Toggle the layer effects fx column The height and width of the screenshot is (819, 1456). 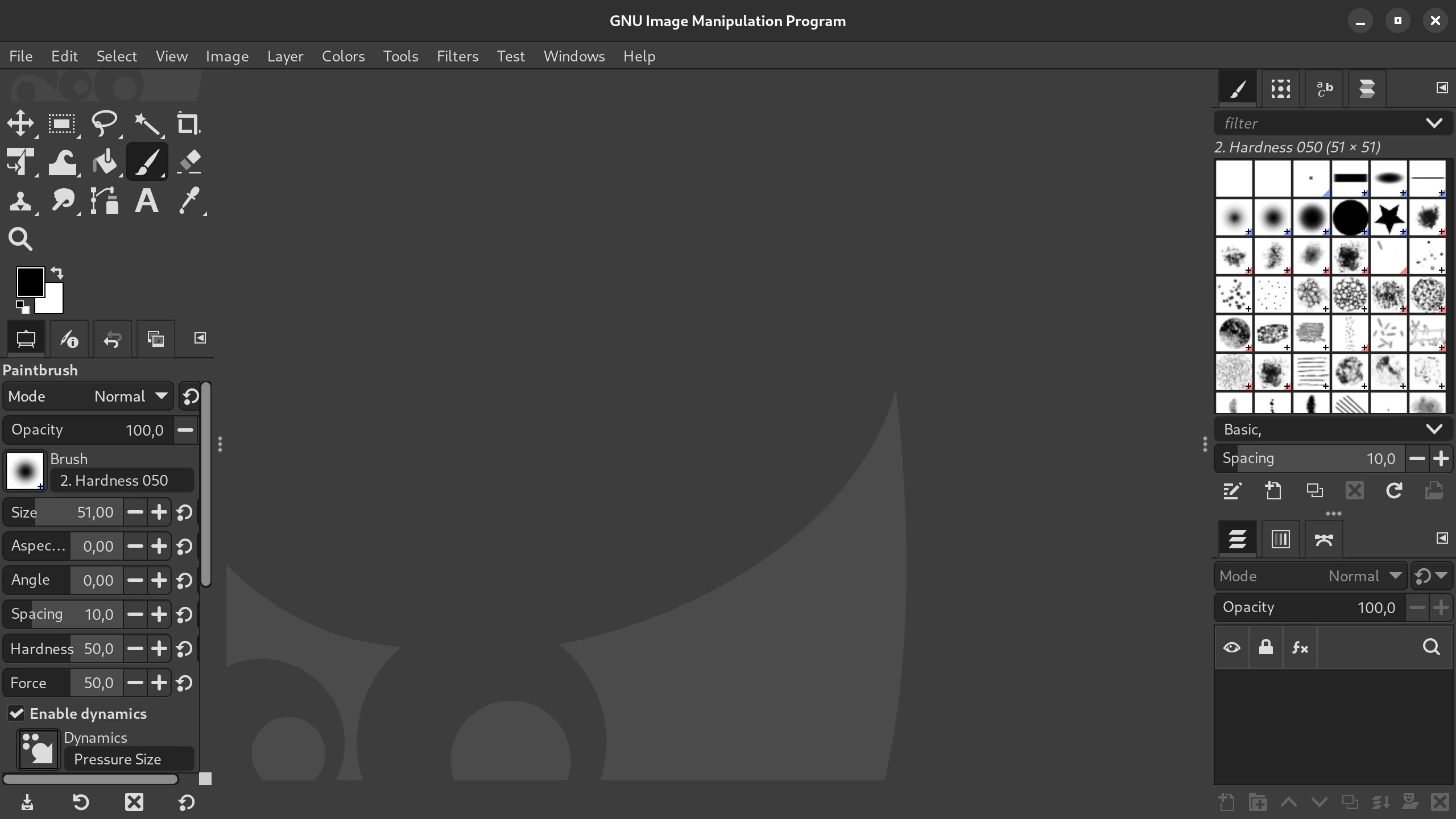[x=1300, y=647]
